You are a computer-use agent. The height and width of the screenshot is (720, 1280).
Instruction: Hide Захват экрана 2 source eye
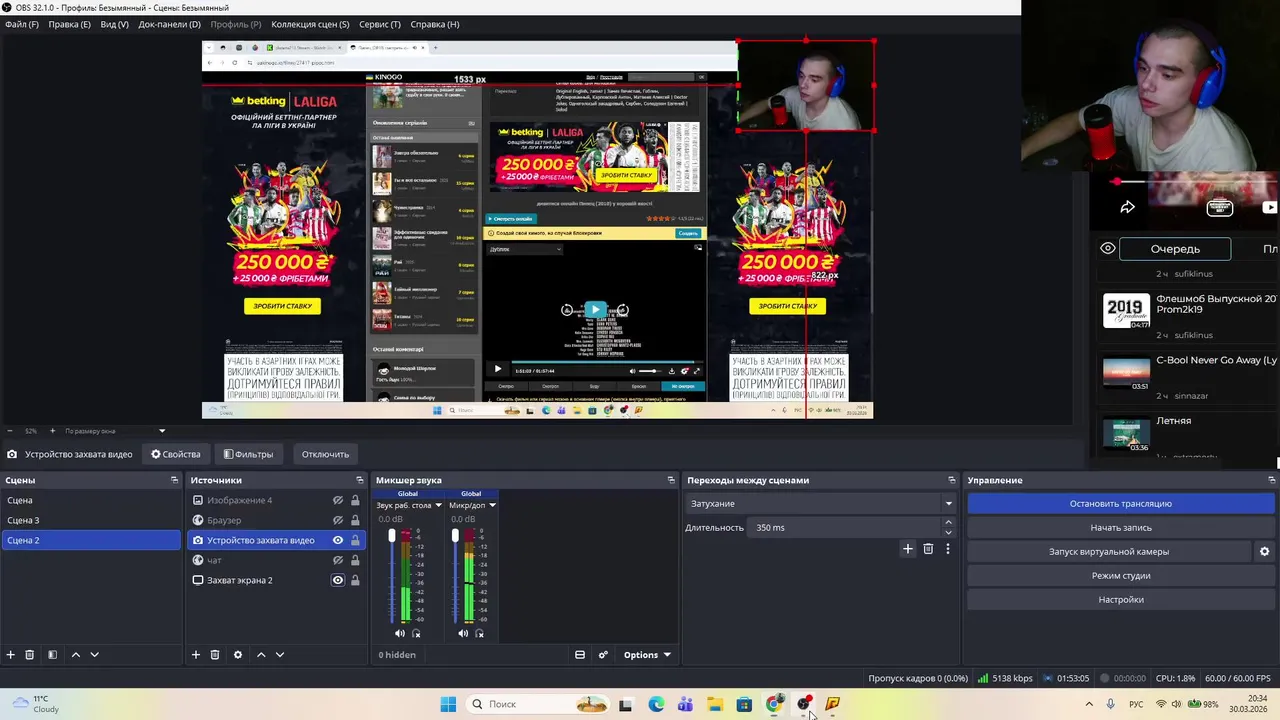pos(338,580)
